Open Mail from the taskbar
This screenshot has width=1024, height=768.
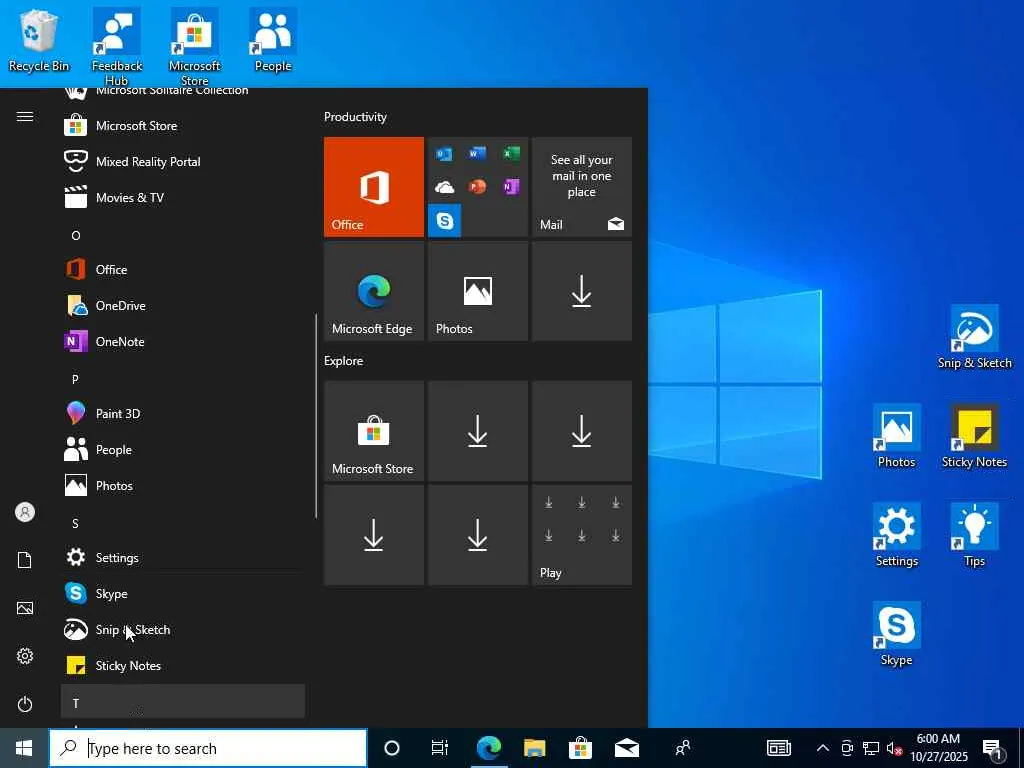click(626, 748)
